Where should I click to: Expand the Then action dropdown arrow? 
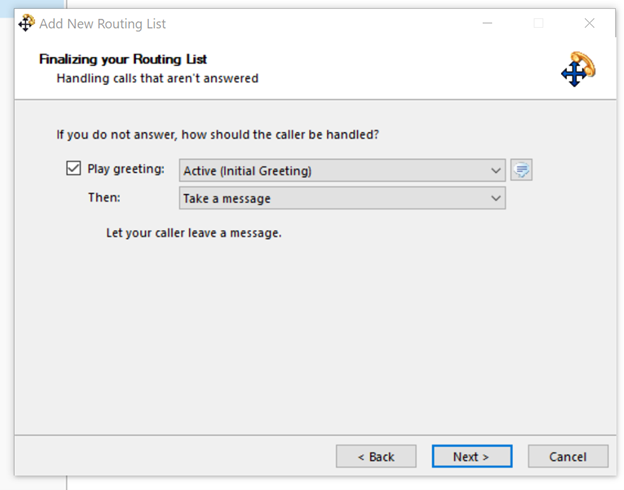tap(496, 198)
